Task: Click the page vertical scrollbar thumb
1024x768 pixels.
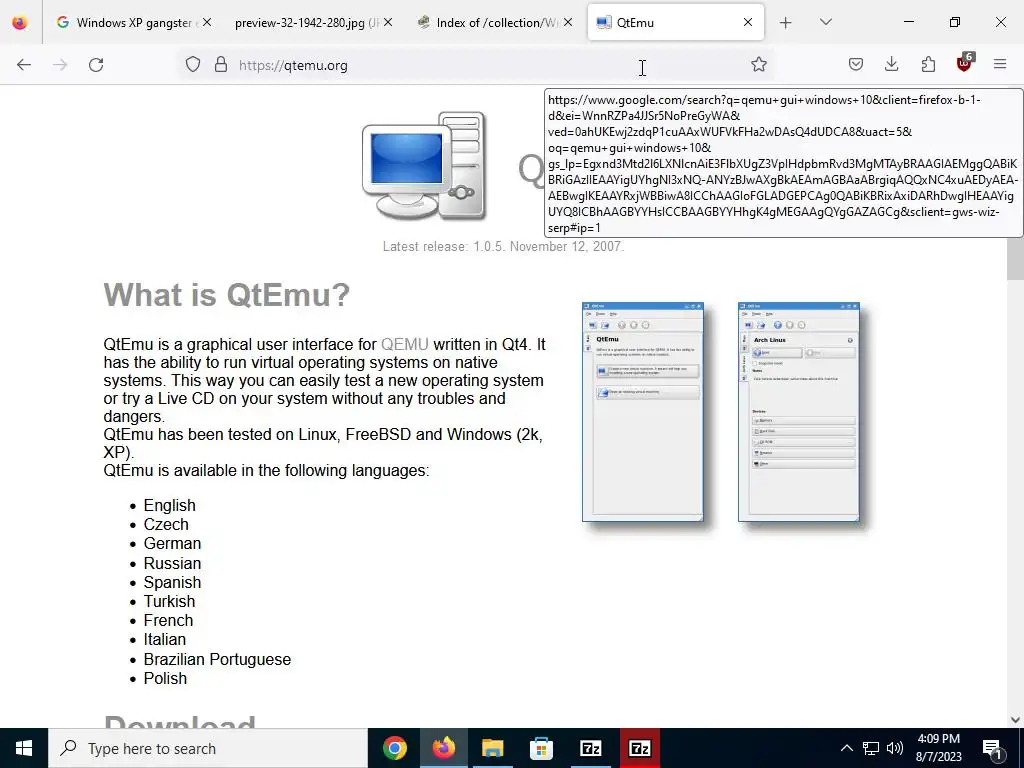Action: [x=1015, y=259]
